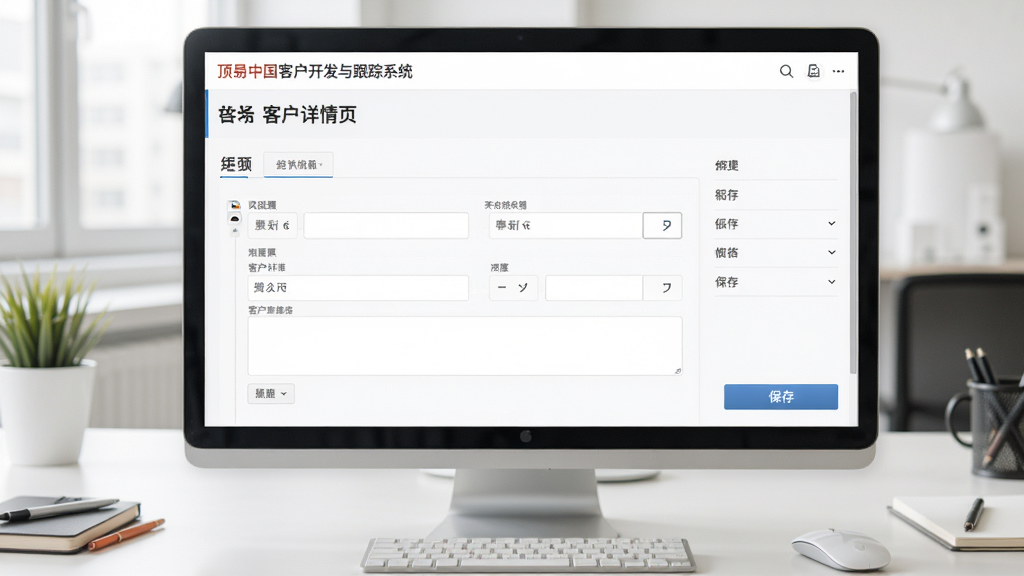This screenshot has width=1024, height=576.
Task: Click the resize grip of the large text area
Action: coord(677,371)
